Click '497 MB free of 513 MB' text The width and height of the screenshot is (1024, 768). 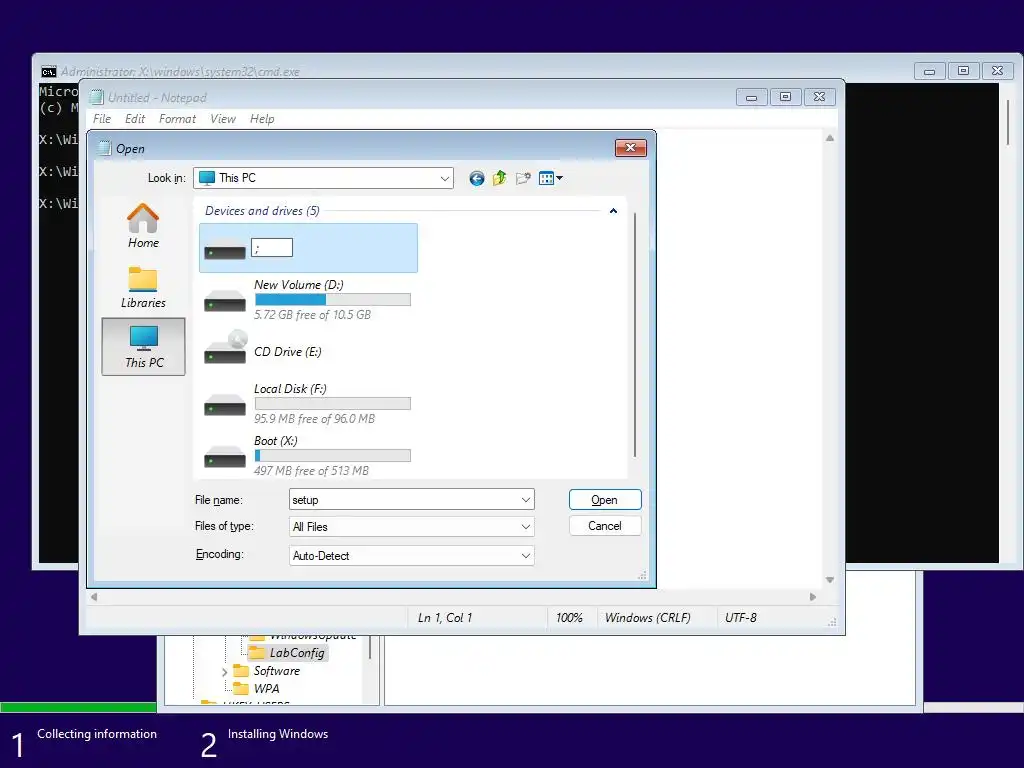point(312,471)
